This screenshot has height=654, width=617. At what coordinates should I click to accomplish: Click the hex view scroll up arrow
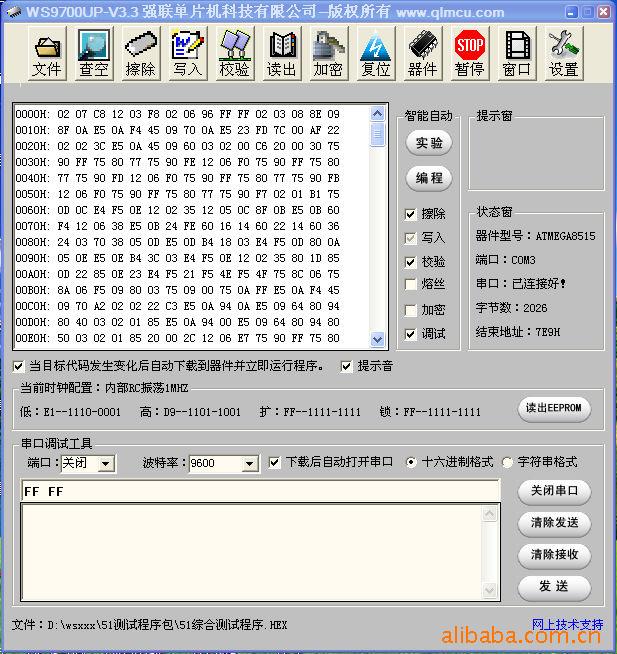coord(378,113)
